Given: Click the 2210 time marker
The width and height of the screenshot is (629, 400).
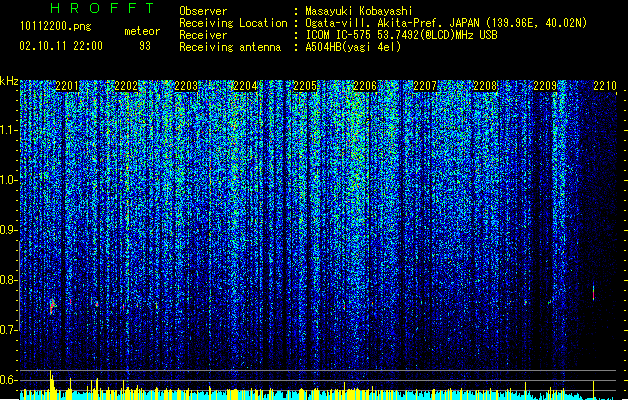Looking at the screenshot, I should (x=605, y=86).
